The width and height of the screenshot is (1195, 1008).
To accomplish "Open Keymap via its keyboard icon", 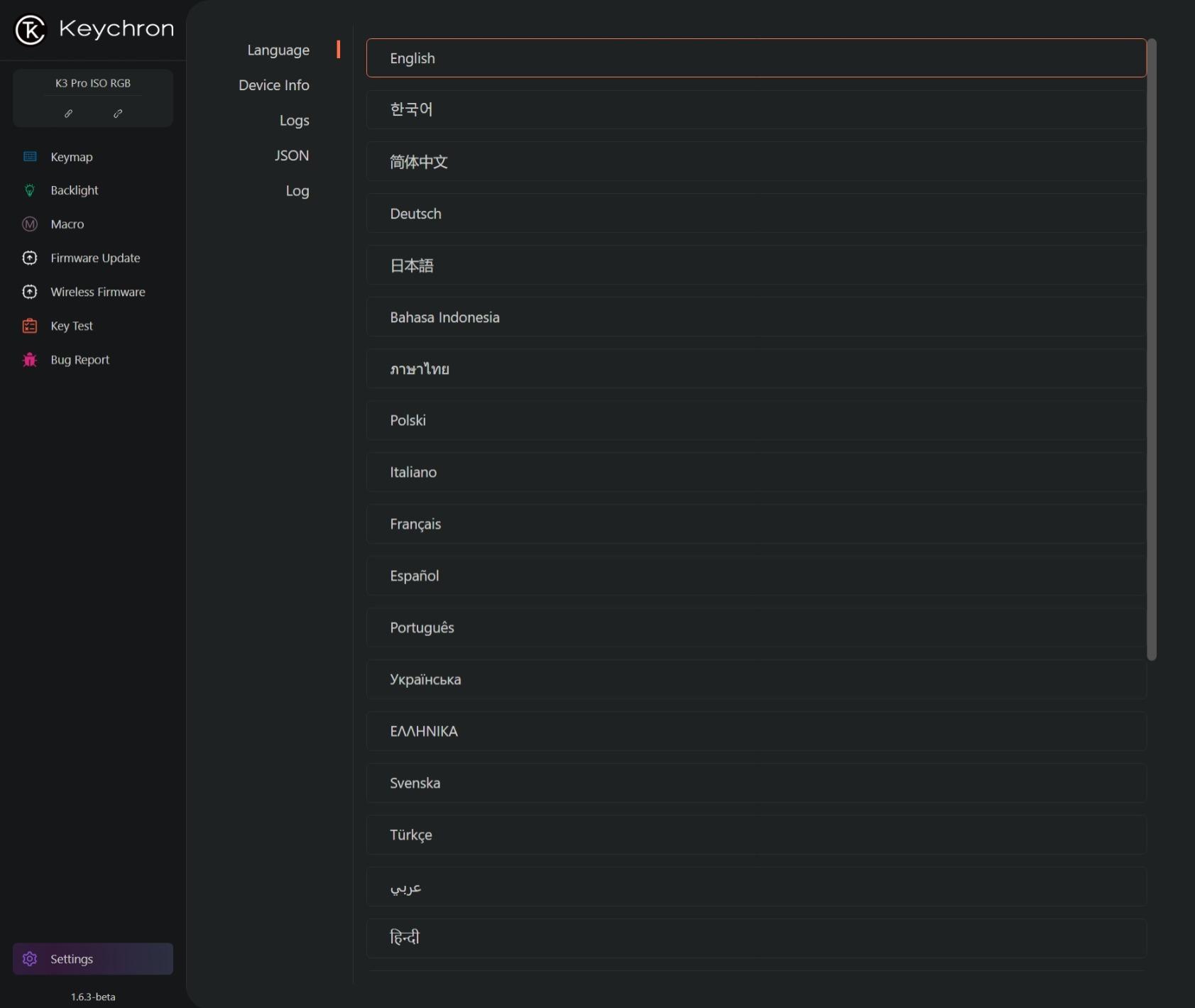I will (30, 157).
